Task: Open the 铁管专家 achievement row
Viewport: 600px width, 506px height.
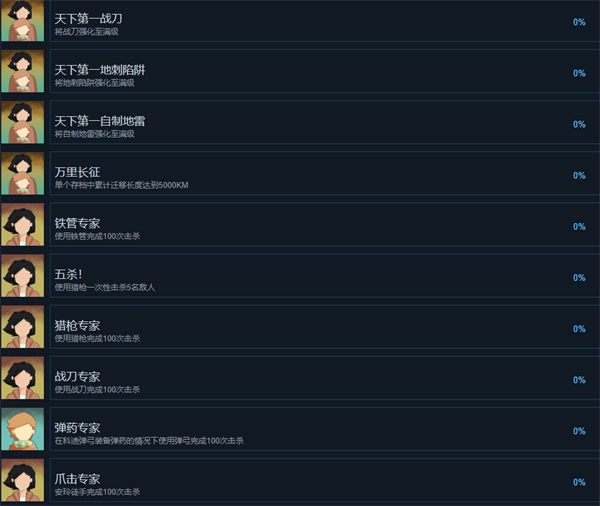Action: point(324,225)
